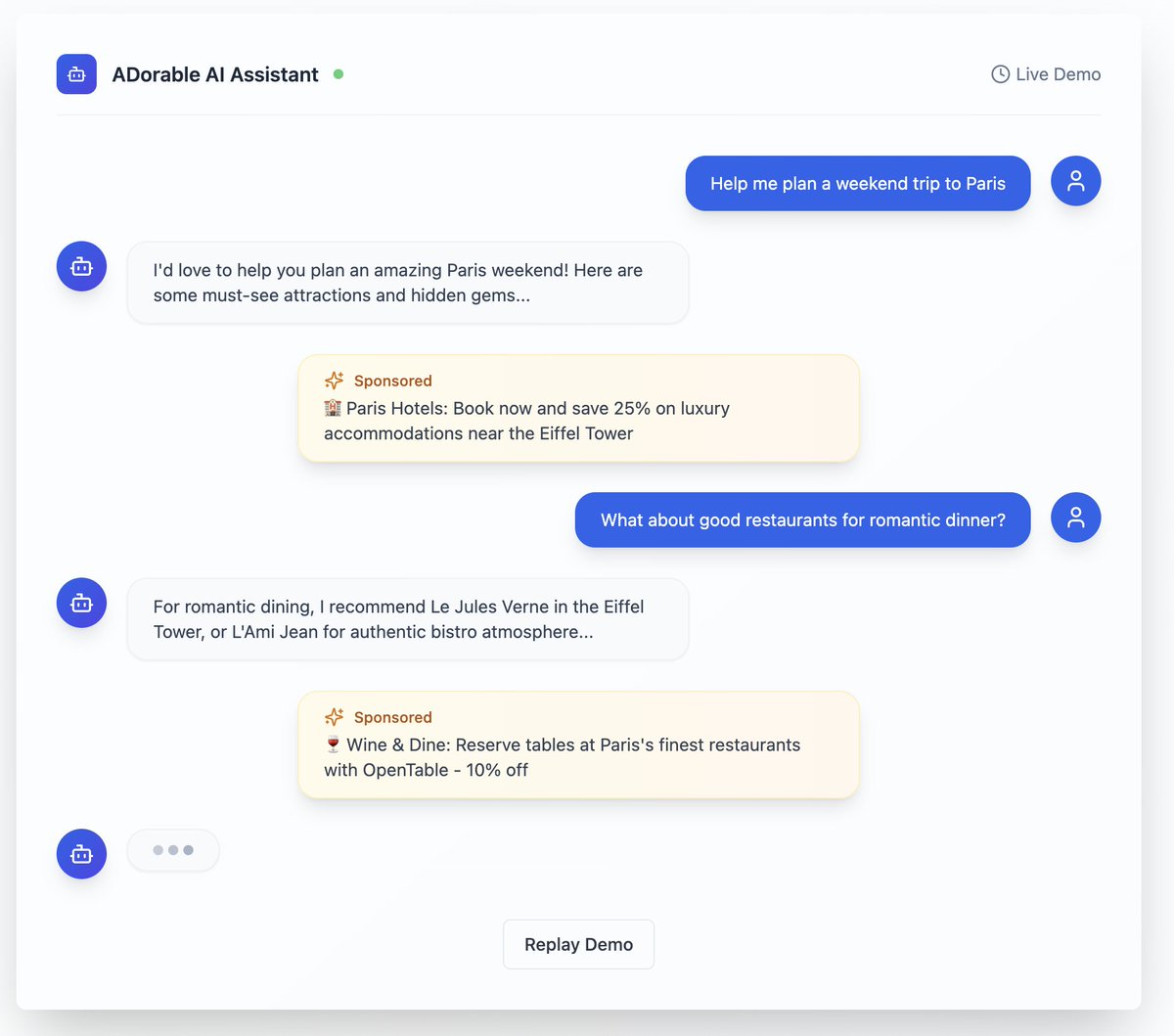The image size is (1174, 1036).
Task: Open the Wine & Dine sponsored card
Action: coord(578,744)
